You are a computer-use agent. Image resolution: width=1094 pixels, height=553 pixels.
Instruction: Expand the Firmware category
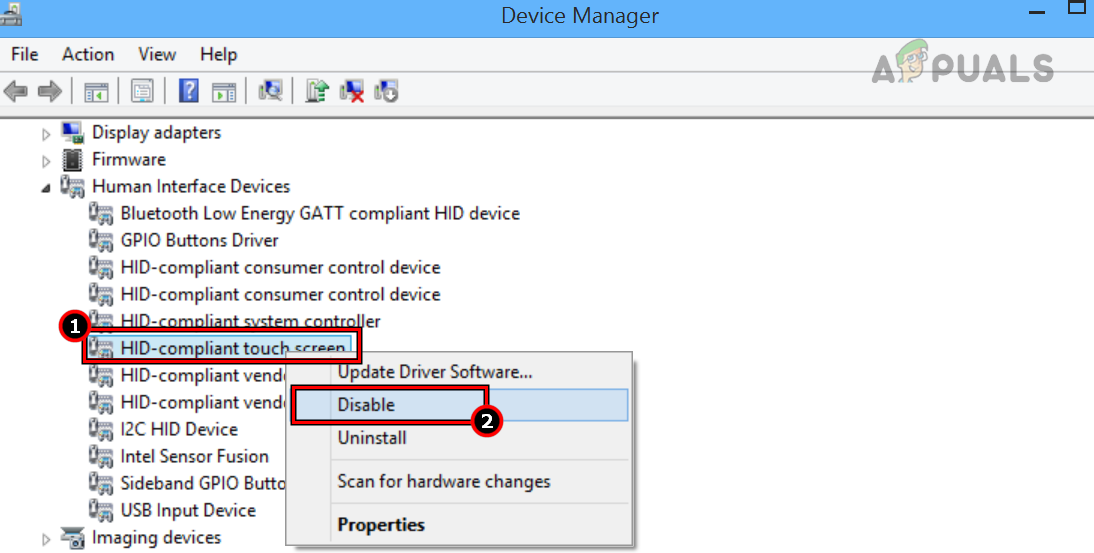point(46,160)
